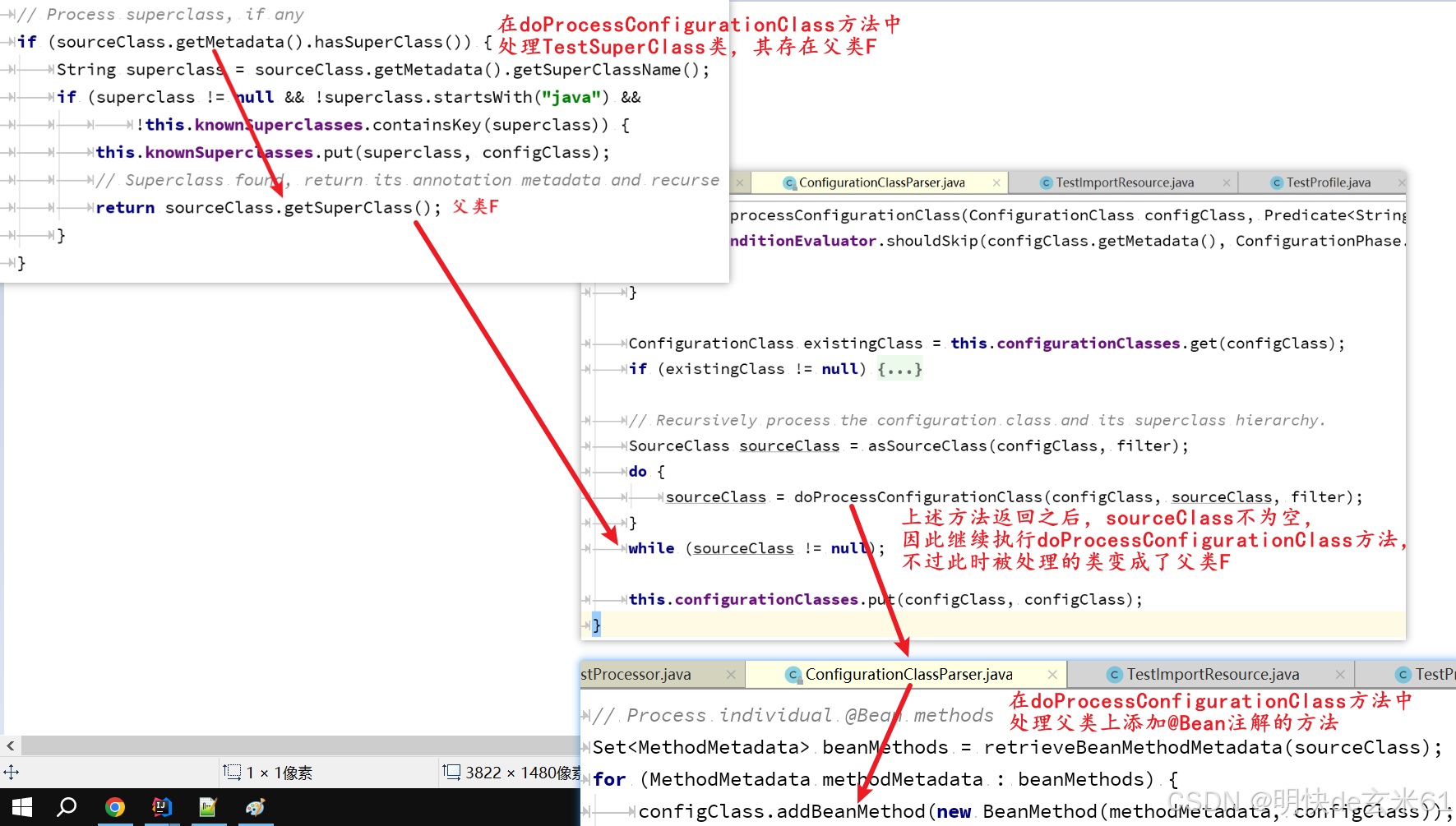This screenshot has width=1456, height=826.
Task: Click 'configClass.addBeanMethod(new BeanMethod' line
Action: point(1046,811)
